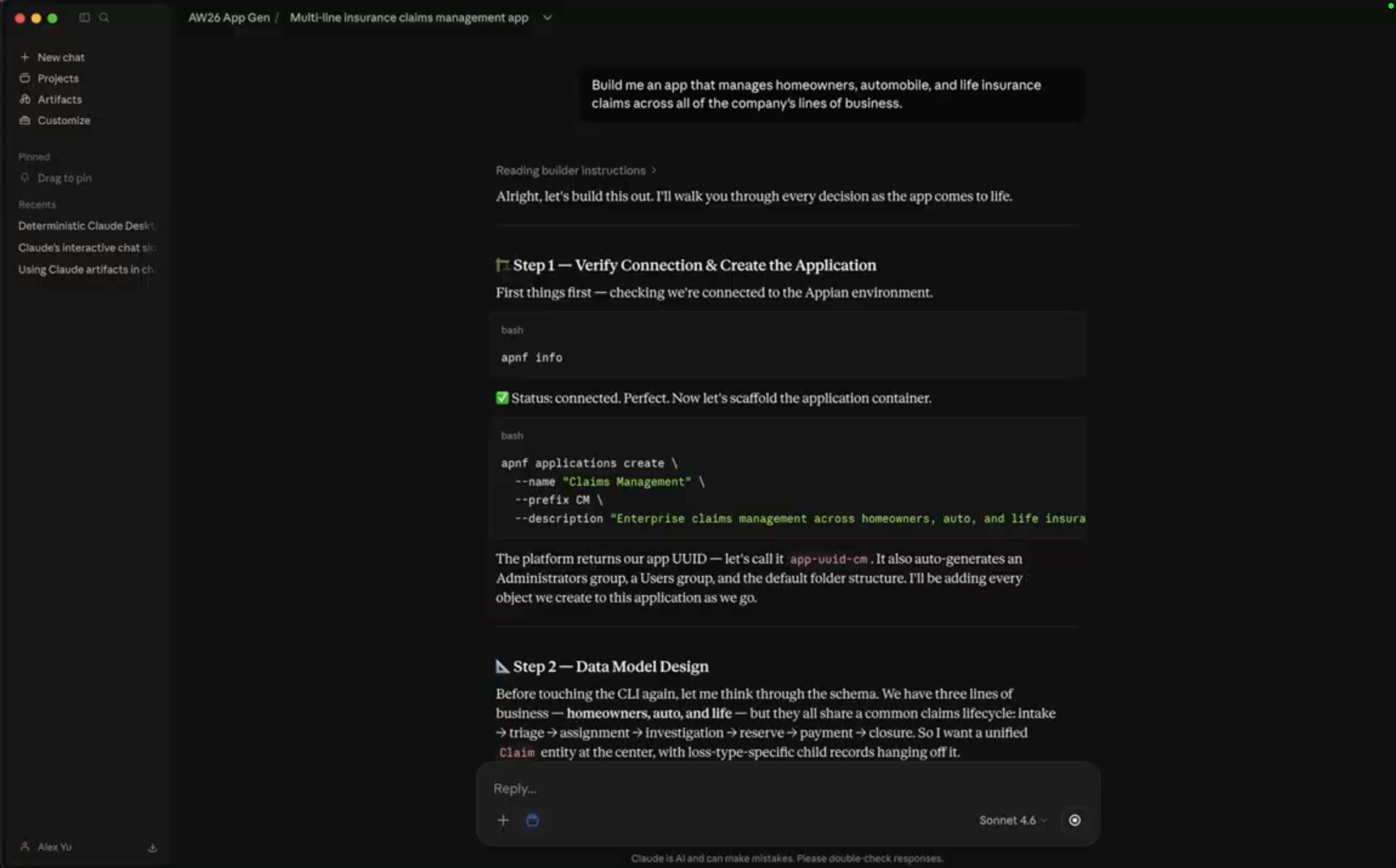Image resolution: width=1396 pixels, height=868 pixels.
Task: Click the user message bubble about insurance claims
Action: [x=832, y=94]
